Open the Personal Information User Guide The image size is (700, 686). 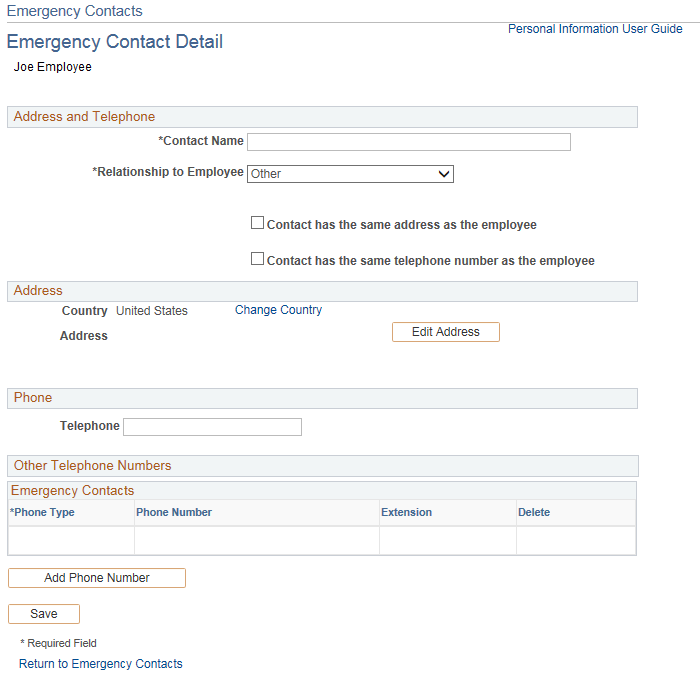pos(595,29)
